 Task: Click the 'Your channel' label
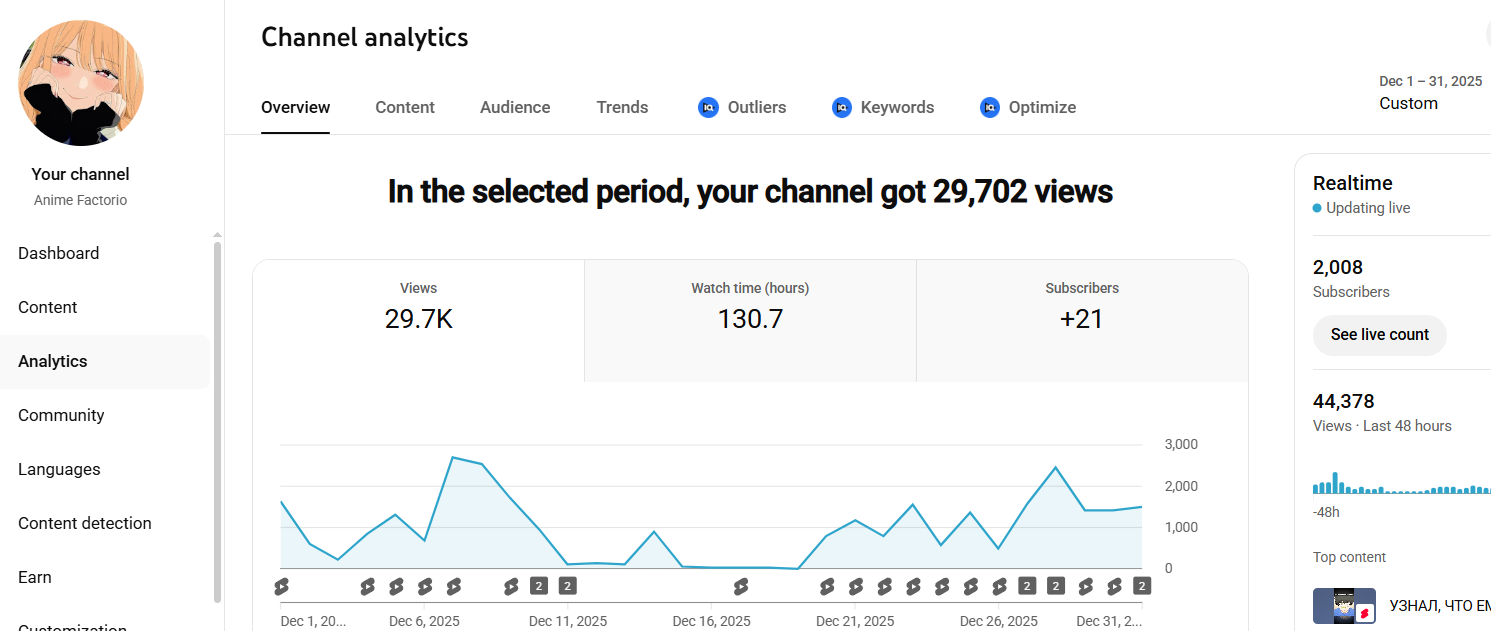80,174
